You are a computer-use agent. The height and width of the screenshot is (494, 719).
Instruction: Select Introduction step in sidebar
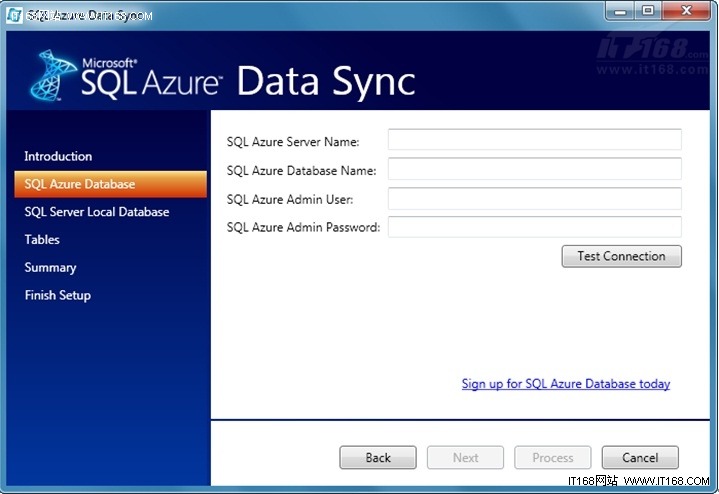58,156
